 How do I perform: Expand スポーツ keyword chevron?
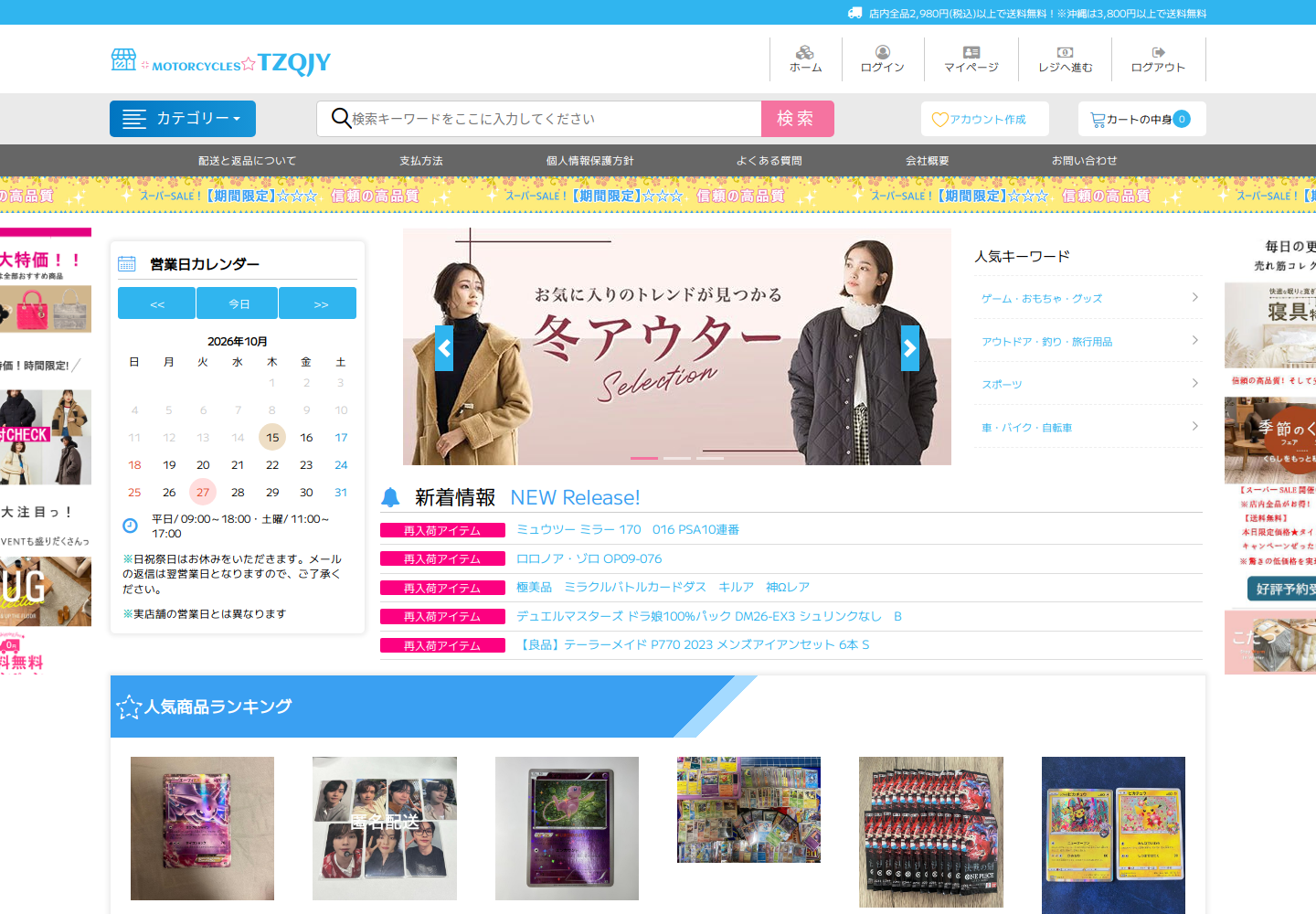[1194, 383]
